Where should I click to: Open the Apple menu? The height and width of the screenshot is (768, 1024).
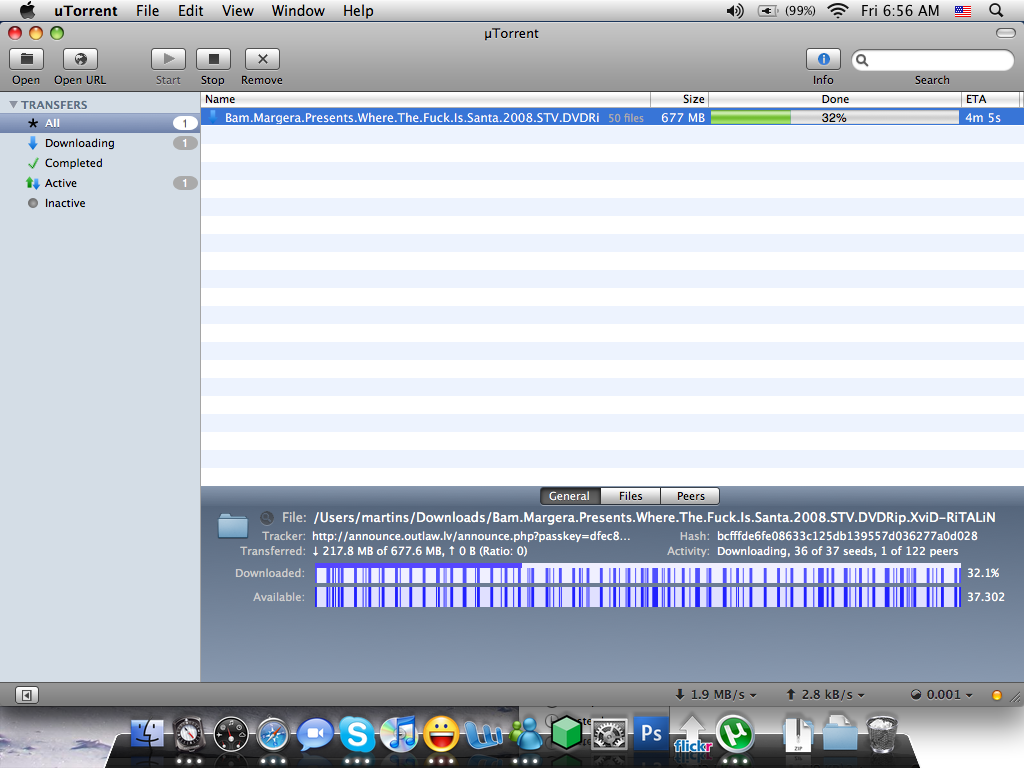point(27,10)
